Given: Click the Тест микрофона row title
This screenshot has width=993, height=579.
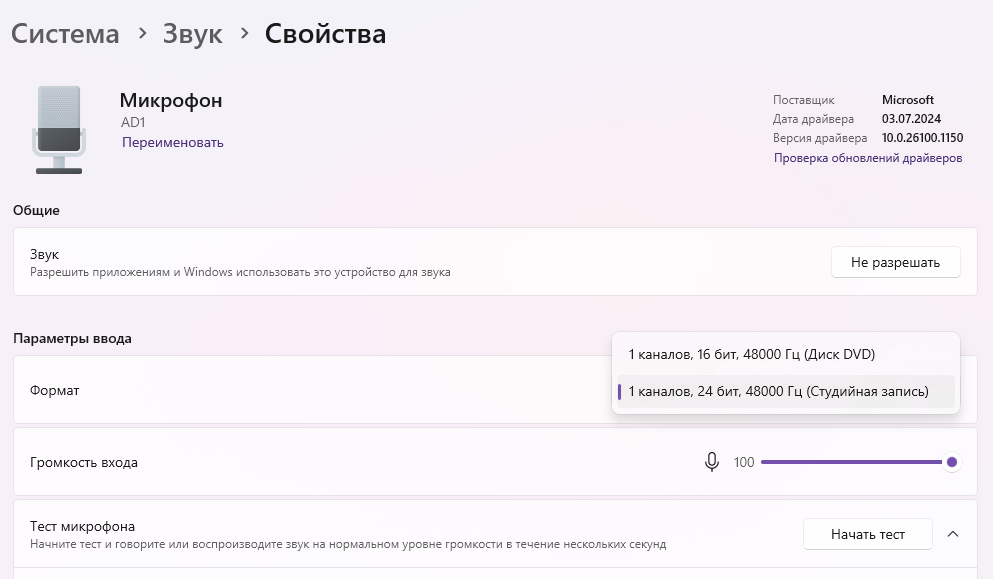Looking at the screenshot, I should click(x=83, y=526).
